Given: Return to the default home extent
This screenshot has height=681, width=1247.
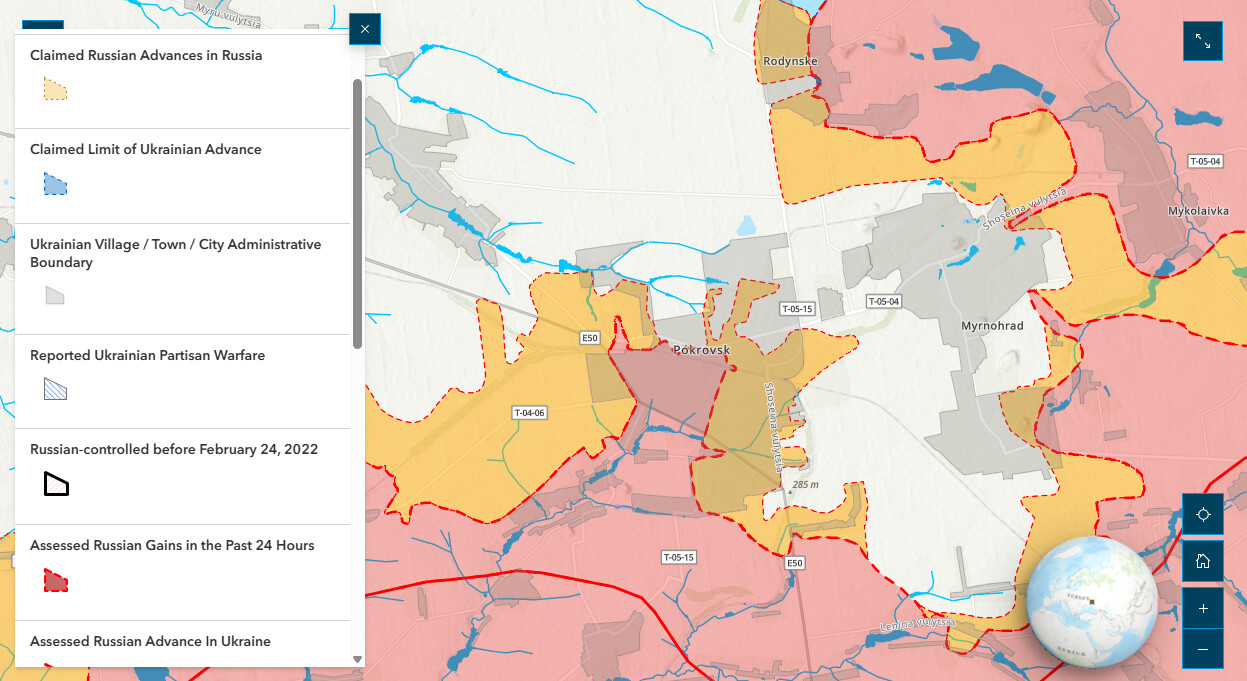Looking at the screenshot, I should pos(1202,561).
